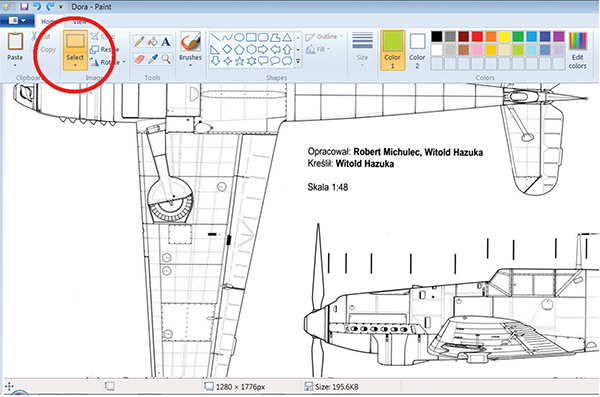
Task: Expand the Select options arrow
Action: tap(75, 65)
